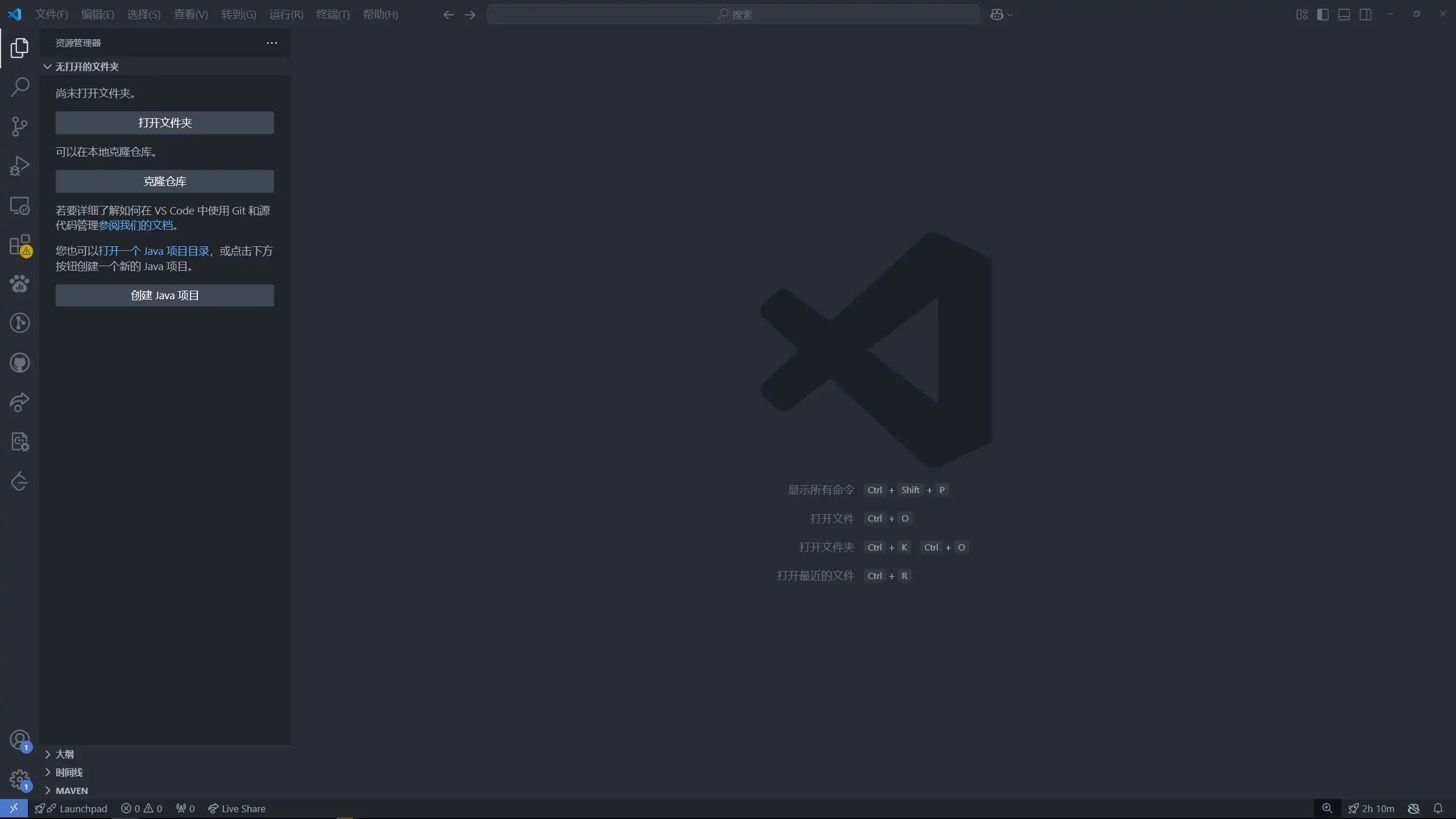Open Remote Explorer icon
This screenshot has height=819, width=1456.
pyautogui.click(x=20, y=206)
